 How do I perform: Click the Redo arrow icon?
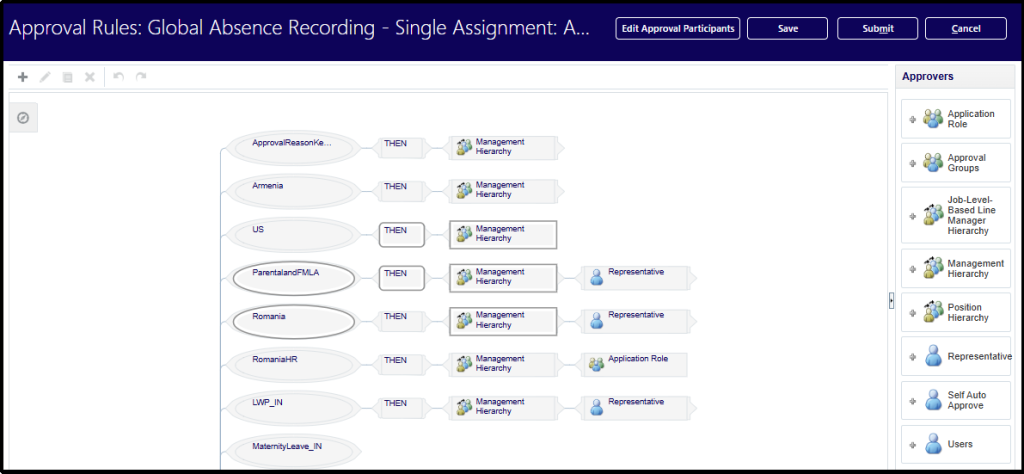[x=141, y=77]
